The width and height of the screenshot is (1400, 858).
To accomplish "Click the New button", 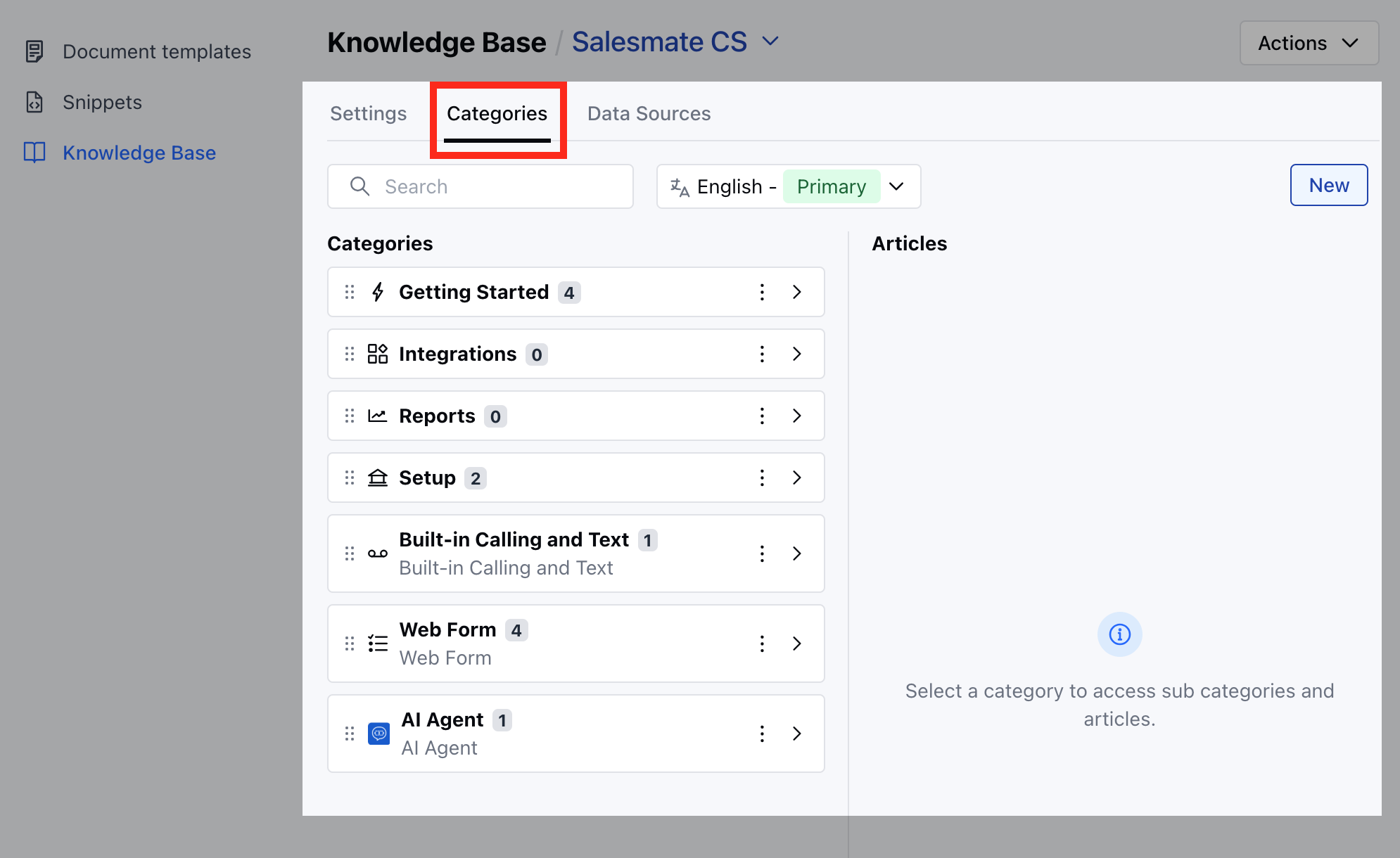I will (1328, 186).
